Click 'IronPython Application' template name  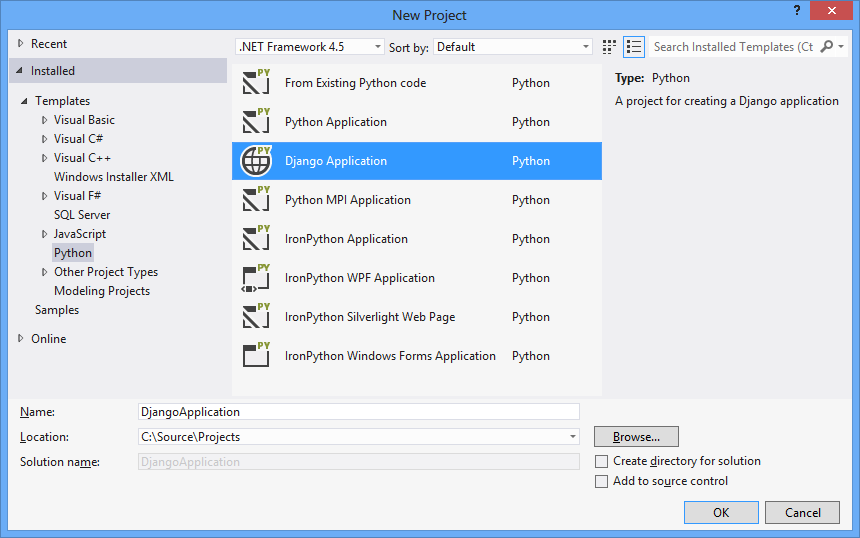click(346, 239)
